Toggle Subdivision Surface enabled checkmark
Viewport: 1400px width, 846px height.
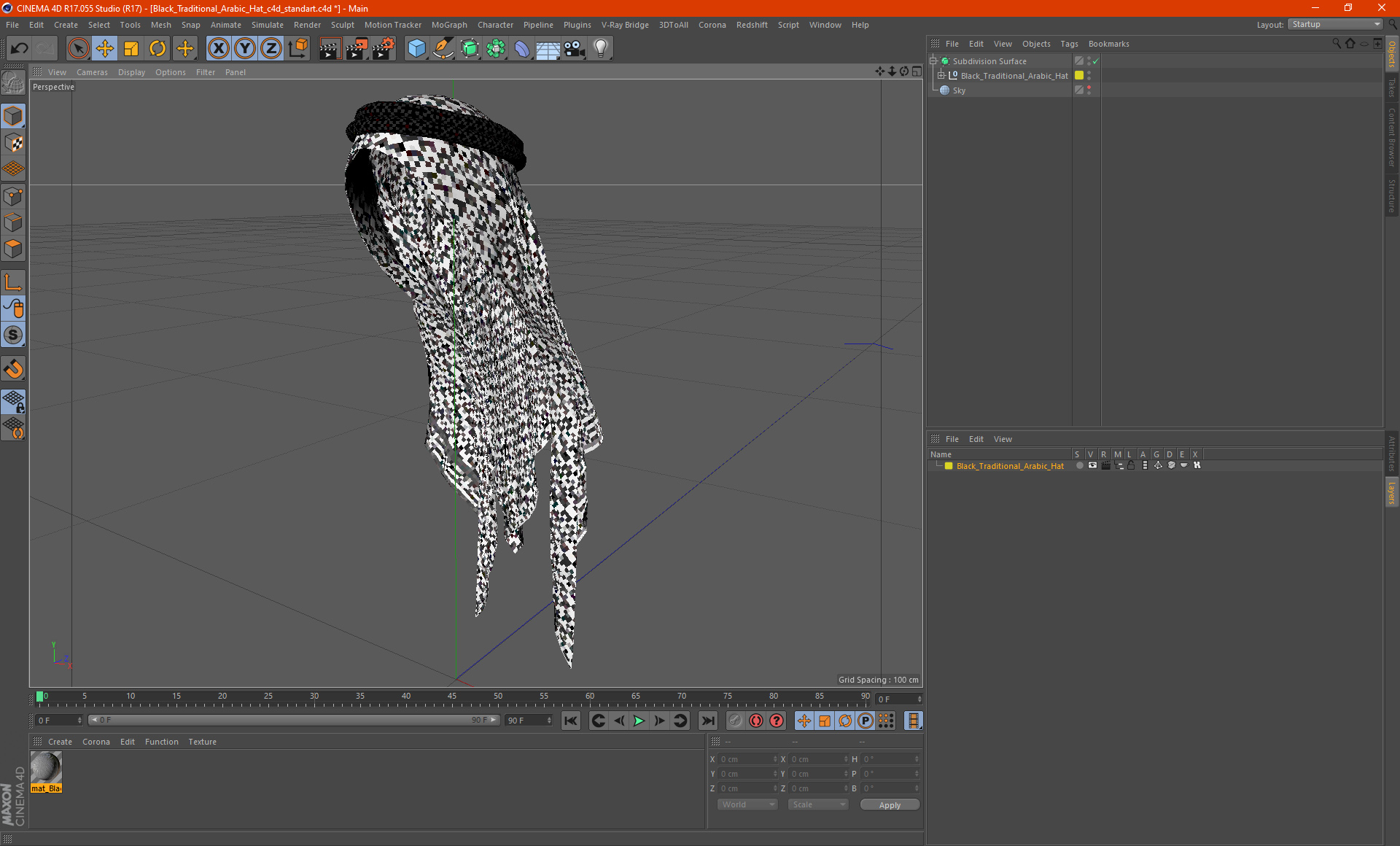tap(1095, 61)
